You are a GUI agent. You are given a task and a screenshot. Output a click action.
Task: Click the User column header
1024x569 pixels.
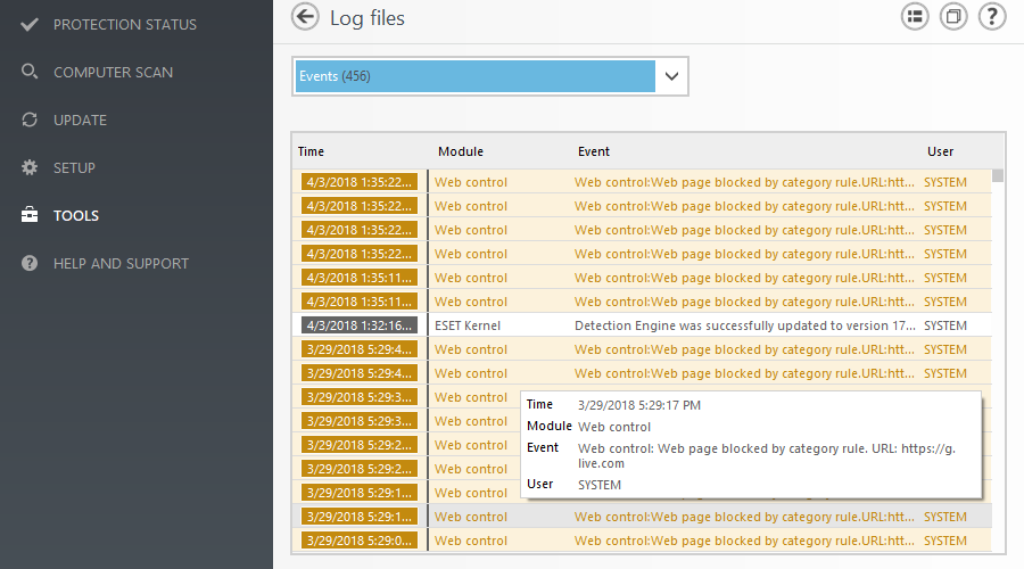(940, 152)
